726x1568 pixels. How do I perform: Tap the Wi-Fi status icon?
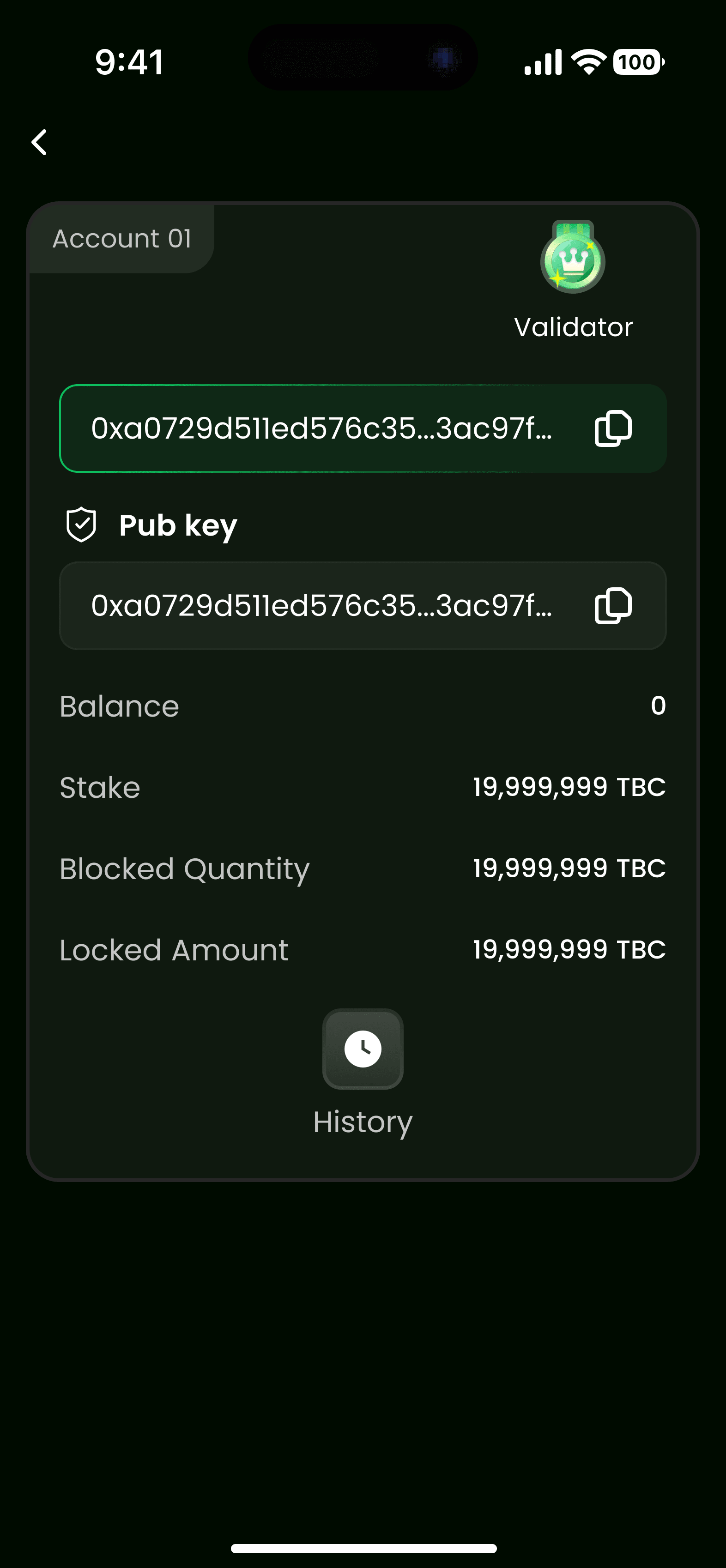point(588,62)
